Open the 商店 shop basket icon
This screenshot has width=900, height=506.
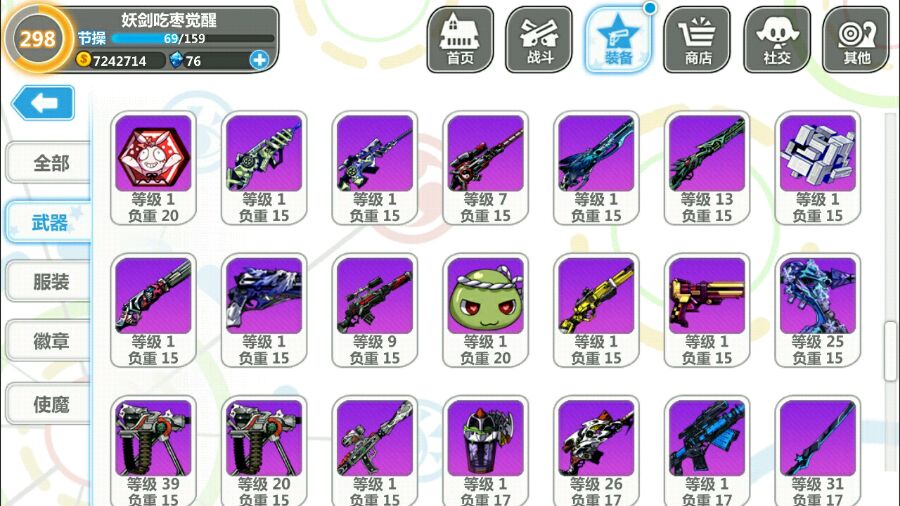click(x=697, y=40)
